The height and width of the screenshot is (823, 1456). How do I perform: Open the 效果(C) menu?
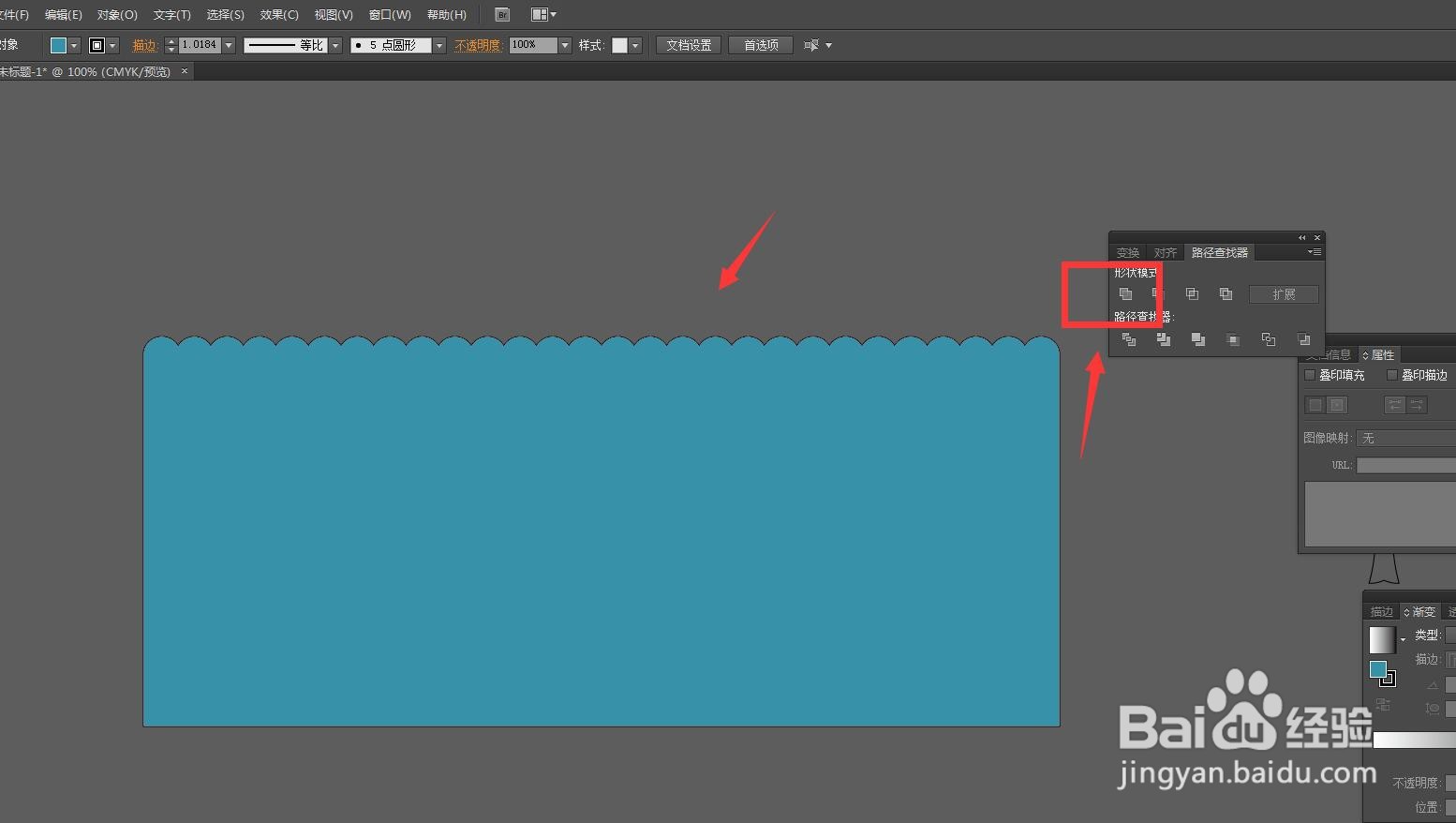click(279, 15)
